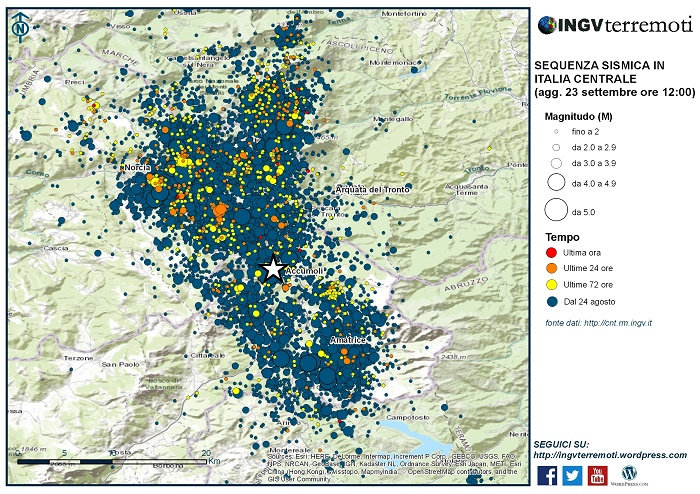Open the WordPress.com logo

point(629,474)
